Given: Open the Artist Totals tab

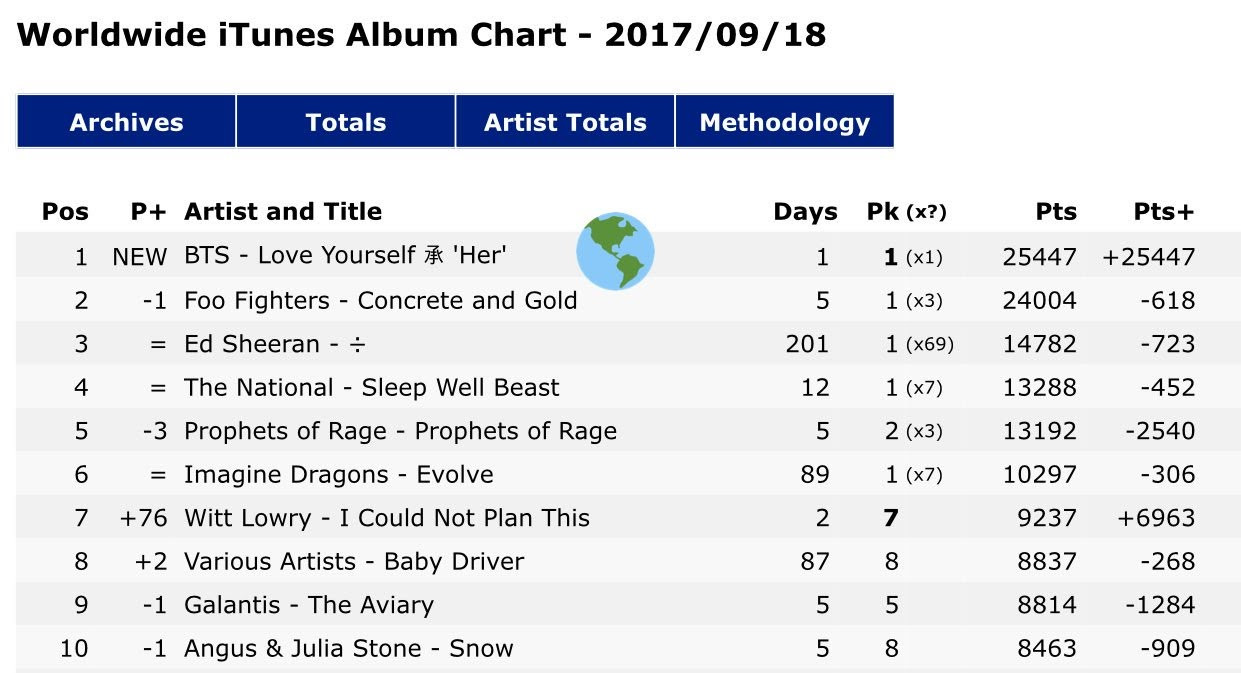Looking at the screenshot, I should click(x=565, y=122).
